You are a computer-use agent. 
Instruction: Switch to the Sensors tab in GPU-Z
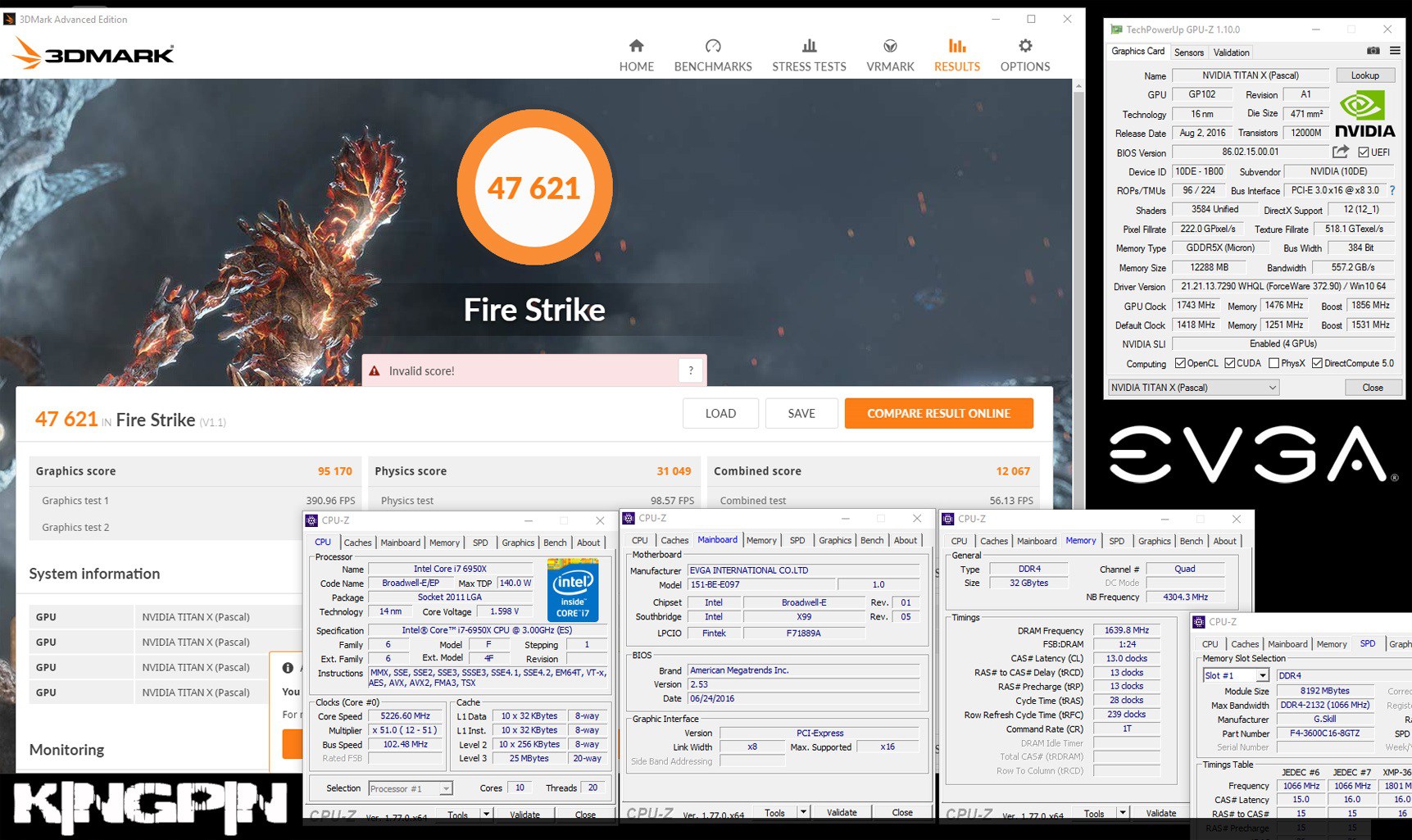pos(1188,52)
